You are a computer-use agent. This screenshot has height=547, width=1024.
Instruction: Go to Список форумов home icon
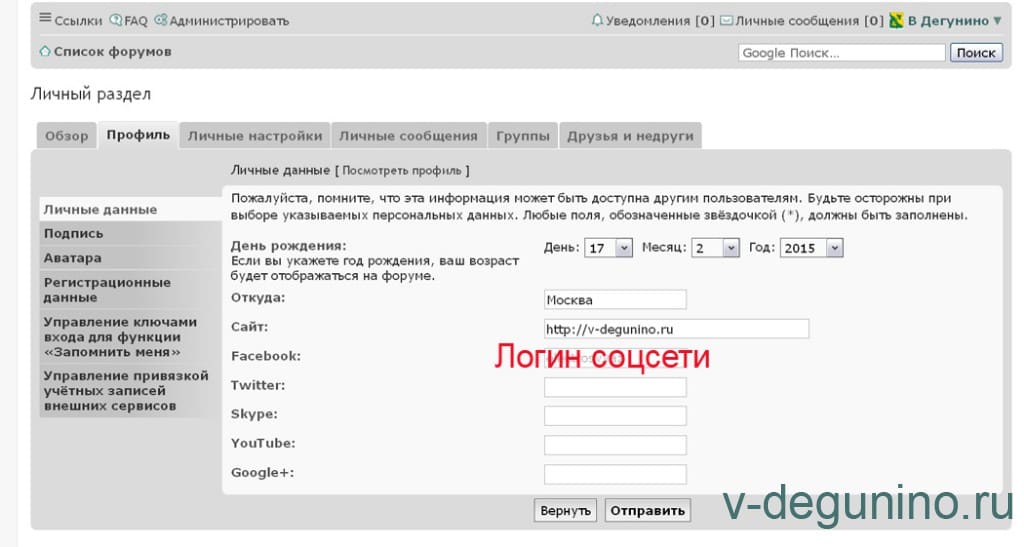click(45, 51)
